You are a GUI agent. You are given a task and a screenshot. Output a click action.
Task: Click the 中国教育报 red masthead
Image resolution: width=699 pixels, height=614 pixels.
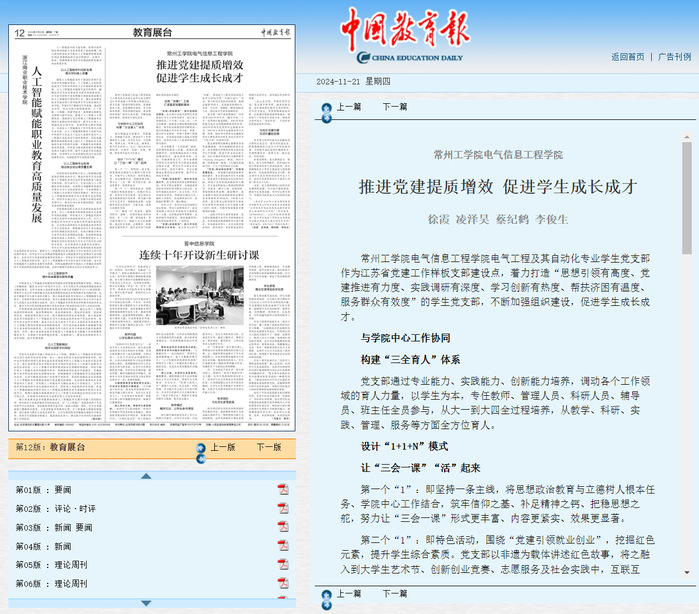click(405, 28)
